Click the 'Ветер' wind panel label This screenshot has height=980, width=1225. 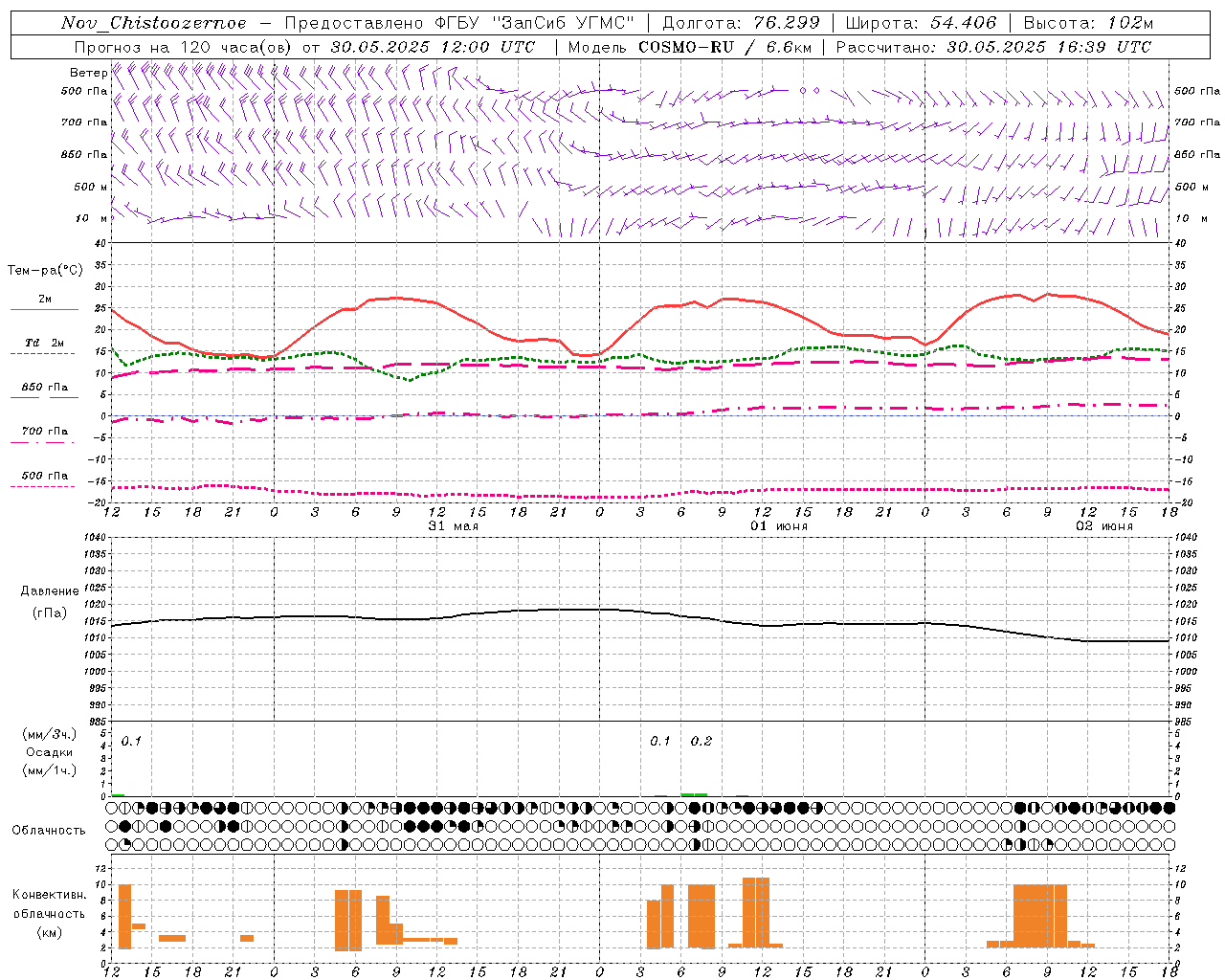[x=88, y=73]
